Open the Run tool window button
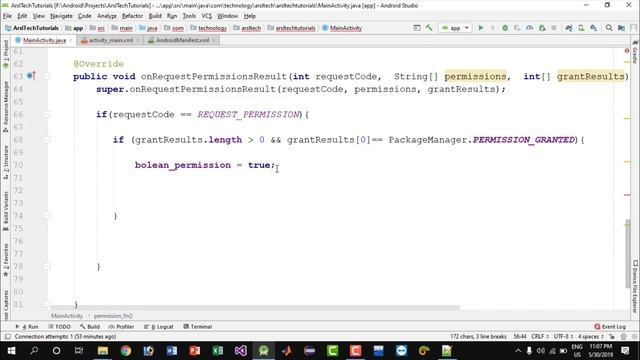Screen dimensions: 640x360 point(27,327)
